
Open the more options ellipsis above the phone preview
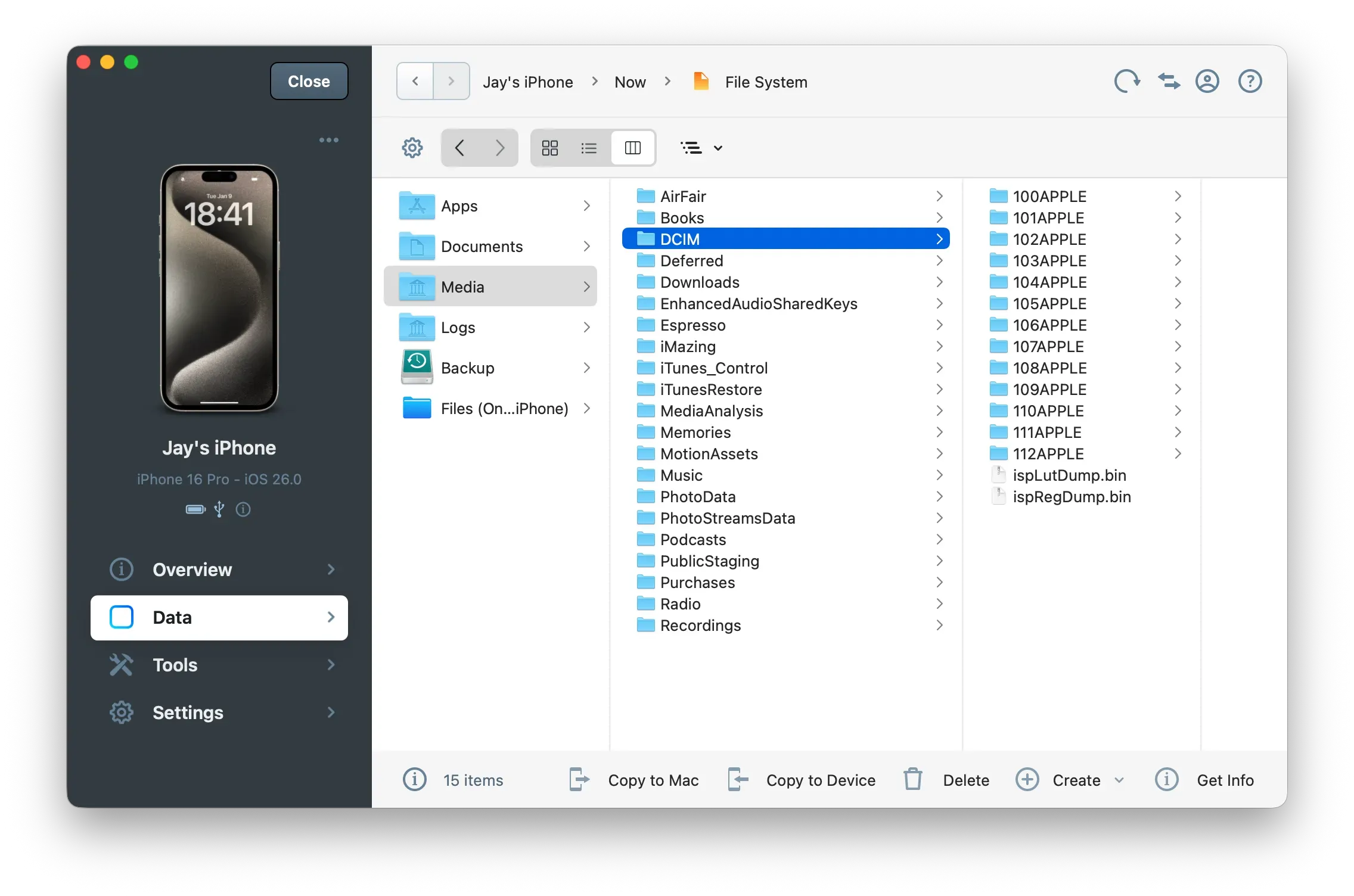tap(329, 140)
